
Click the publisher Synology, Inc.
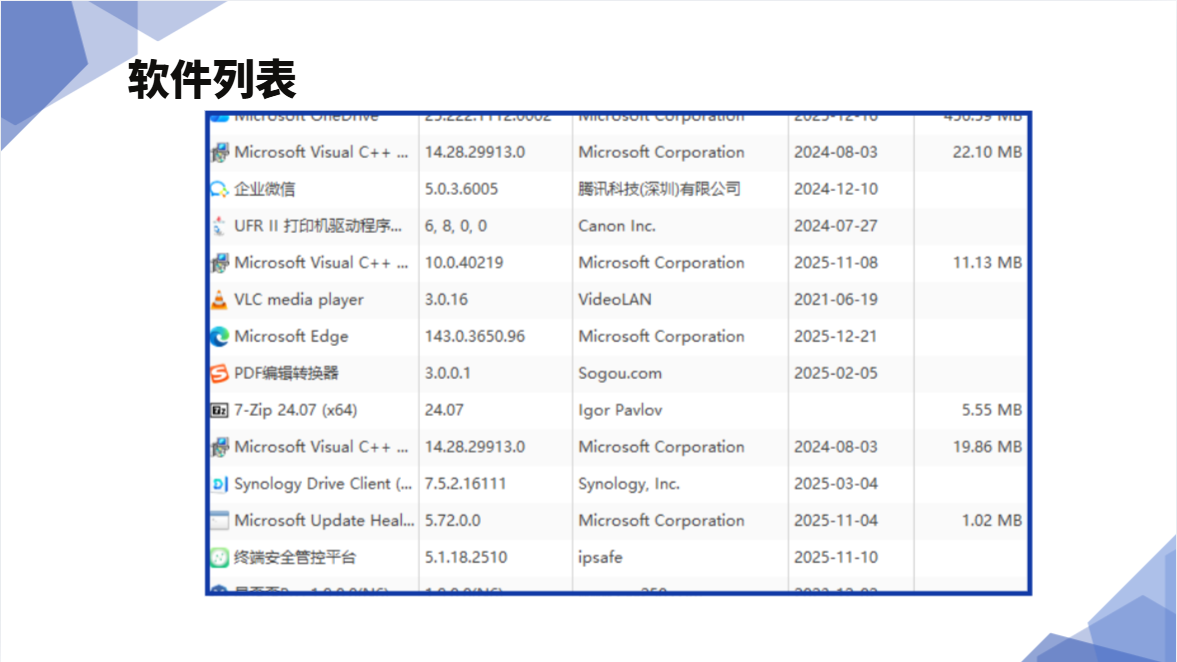[629, 484]
